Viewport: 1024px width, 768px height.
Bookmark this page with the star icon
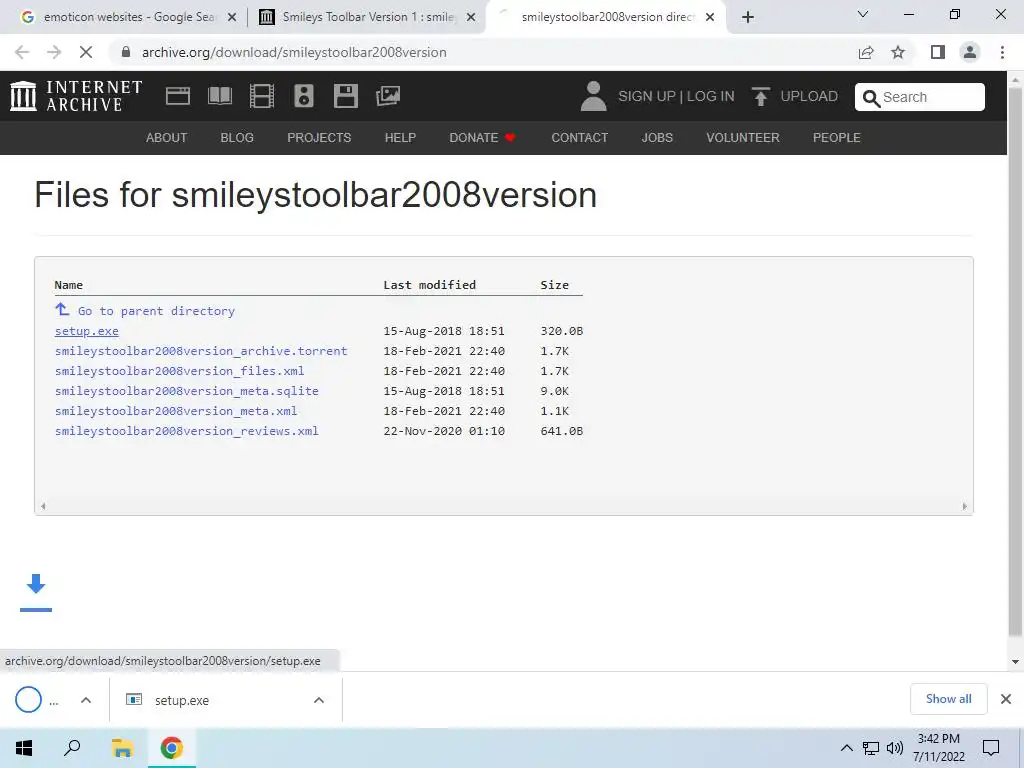pos(898,52)
